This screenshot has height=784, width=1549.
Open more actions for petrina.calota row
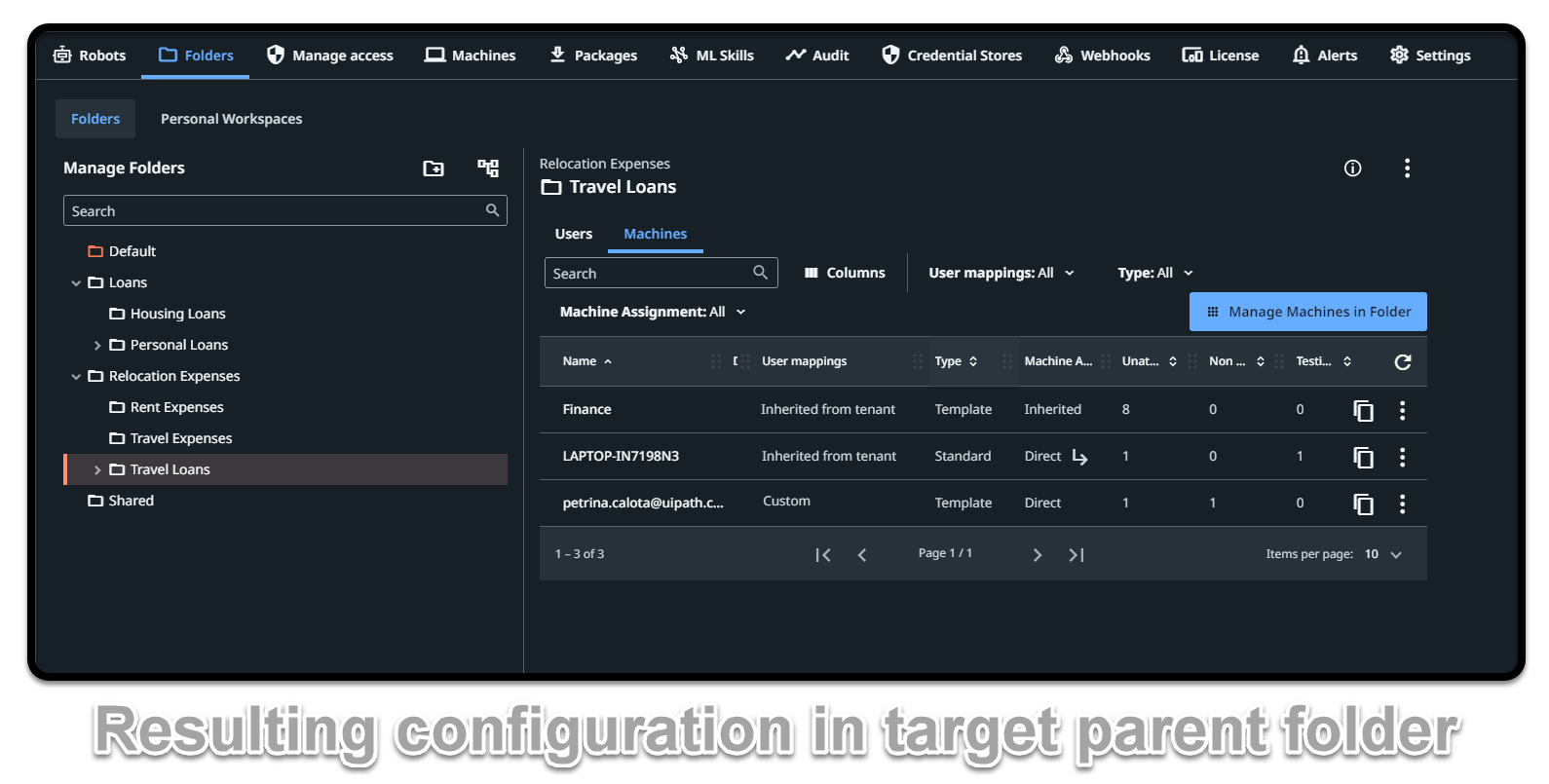point(1403,504)
